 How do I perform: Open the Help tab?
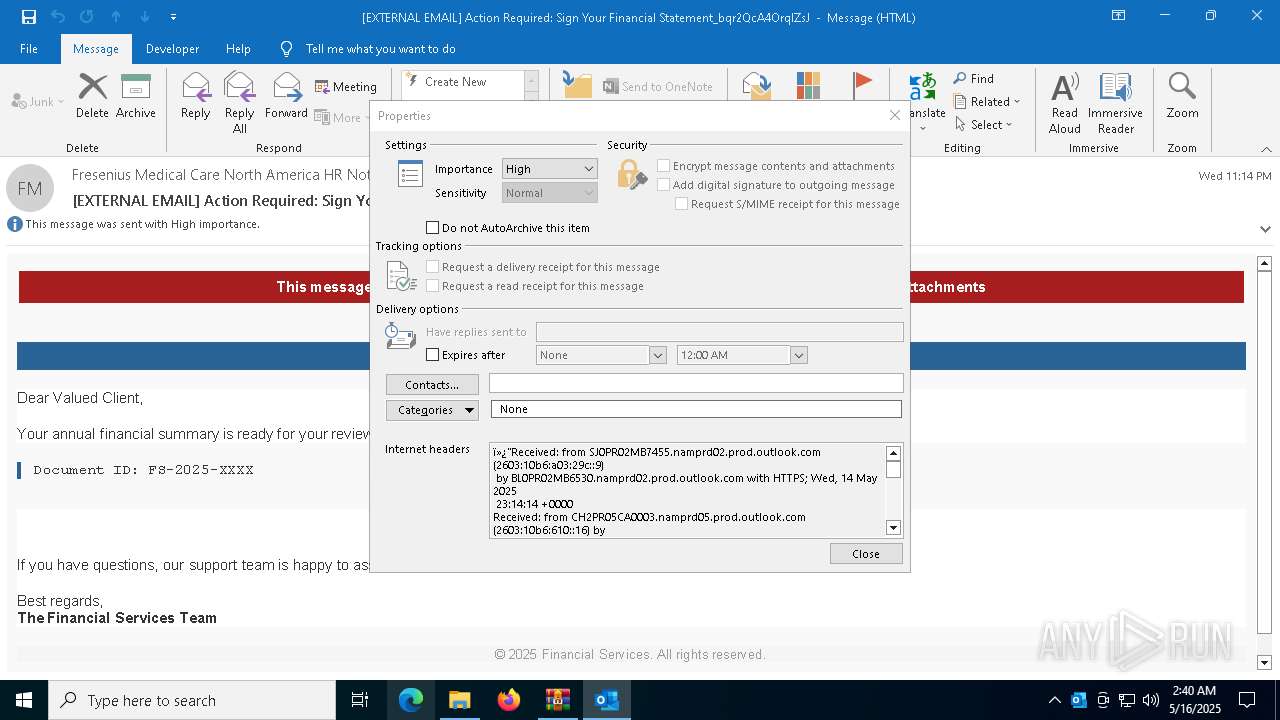click(238, 49)
